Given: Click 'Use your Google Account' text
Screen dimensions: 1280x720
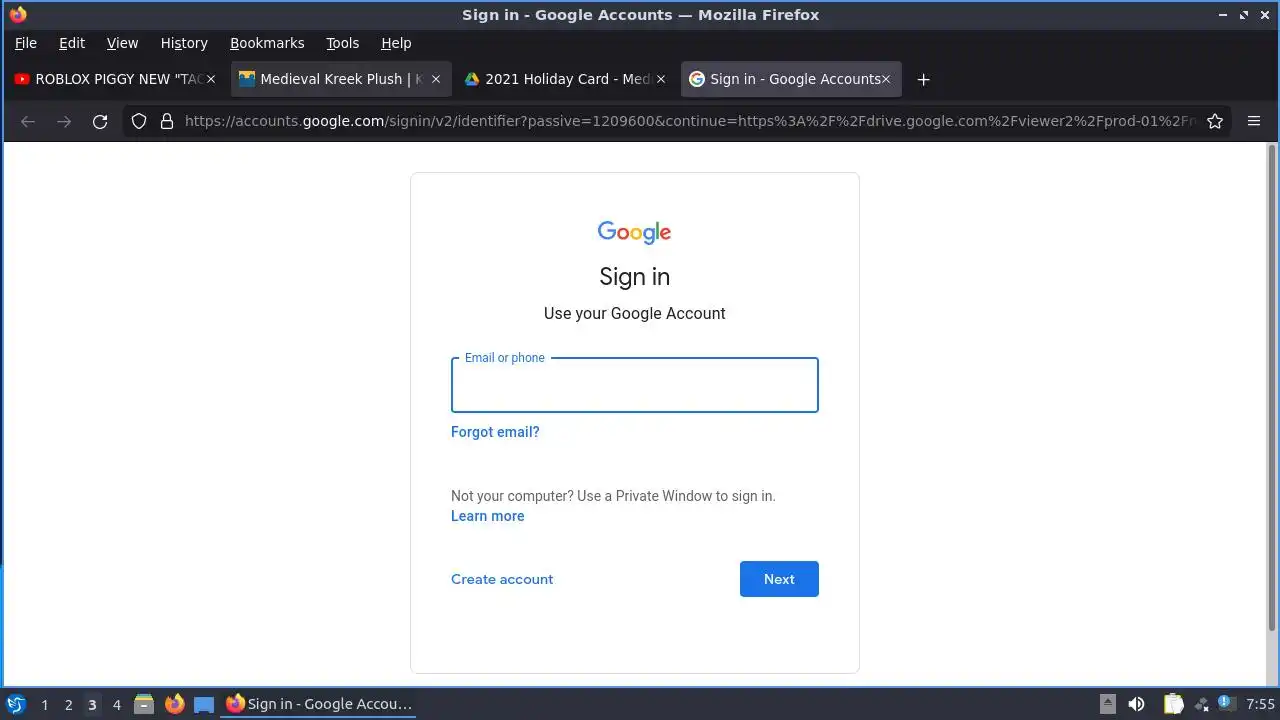Looking at the screenshot, I should (x=634, y=313).
